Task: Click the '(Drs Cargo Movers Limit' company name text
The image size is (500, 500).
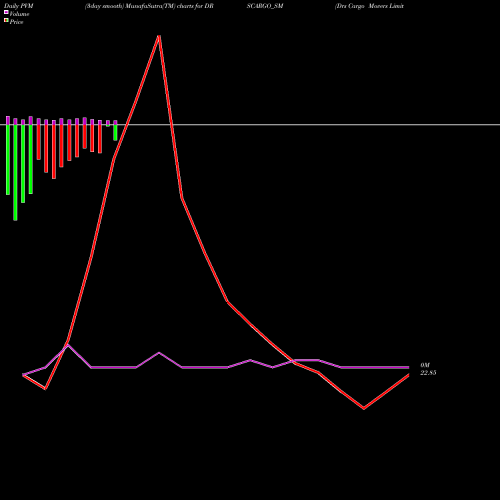Action: pos(369,6)
